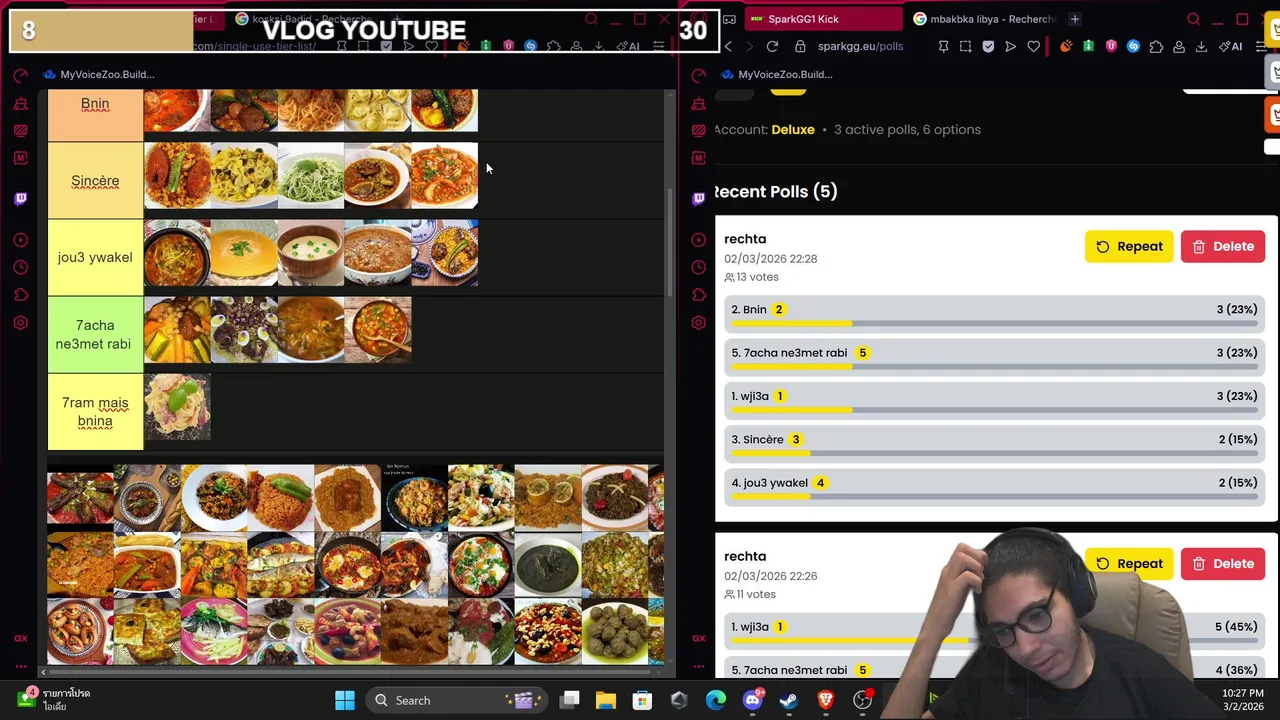
Task: Reload the sparkgg.eu polls page
Action: (x=772, y=46)
